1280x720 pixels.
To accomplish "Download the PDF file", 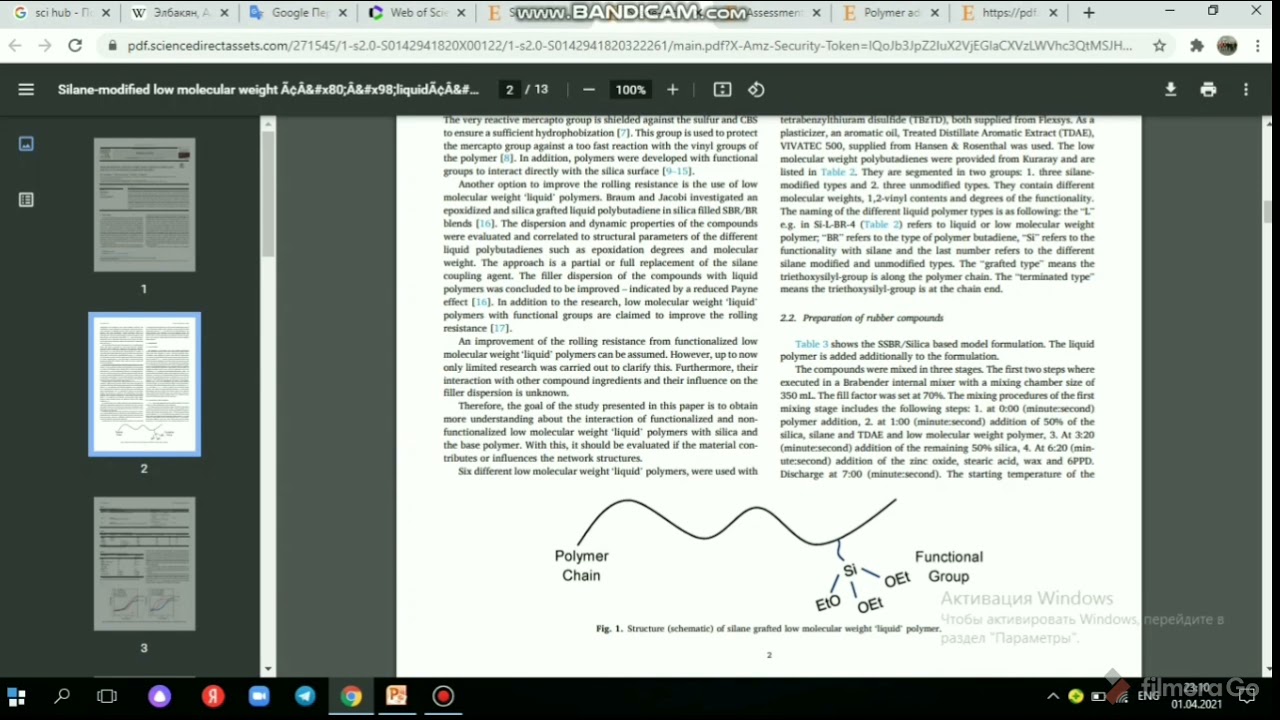I will pyautogui.click(x=1170, y=89).
